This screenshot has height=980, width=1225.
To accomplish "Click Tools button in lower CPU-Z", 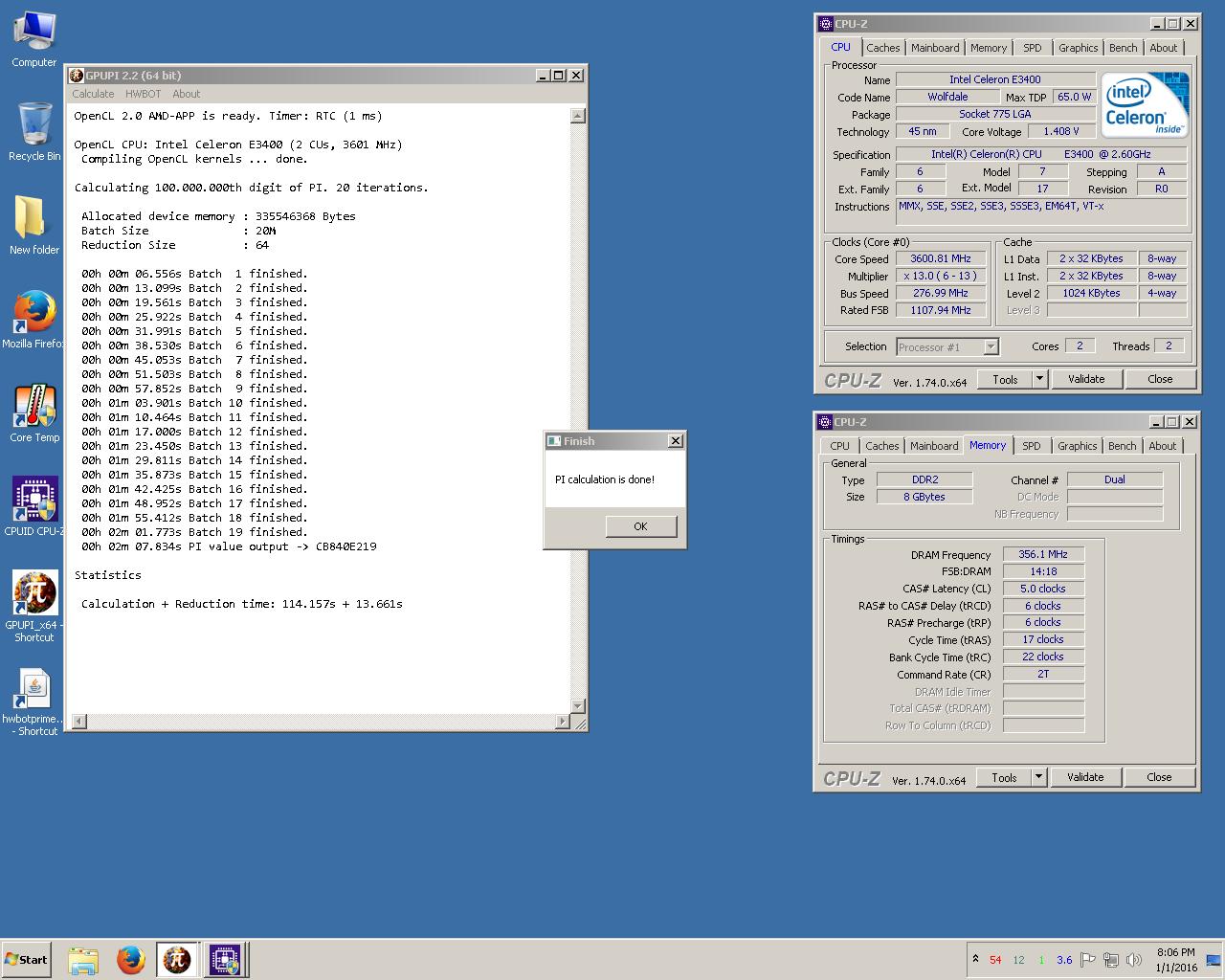I will (1004, 777).
